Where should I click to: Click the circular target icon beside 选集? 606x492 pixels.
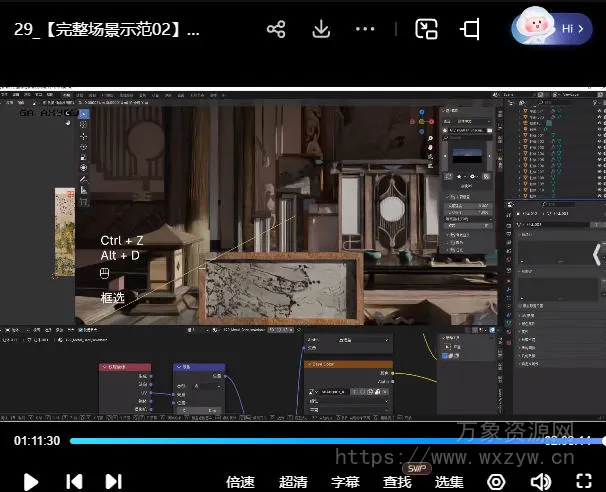496,481
